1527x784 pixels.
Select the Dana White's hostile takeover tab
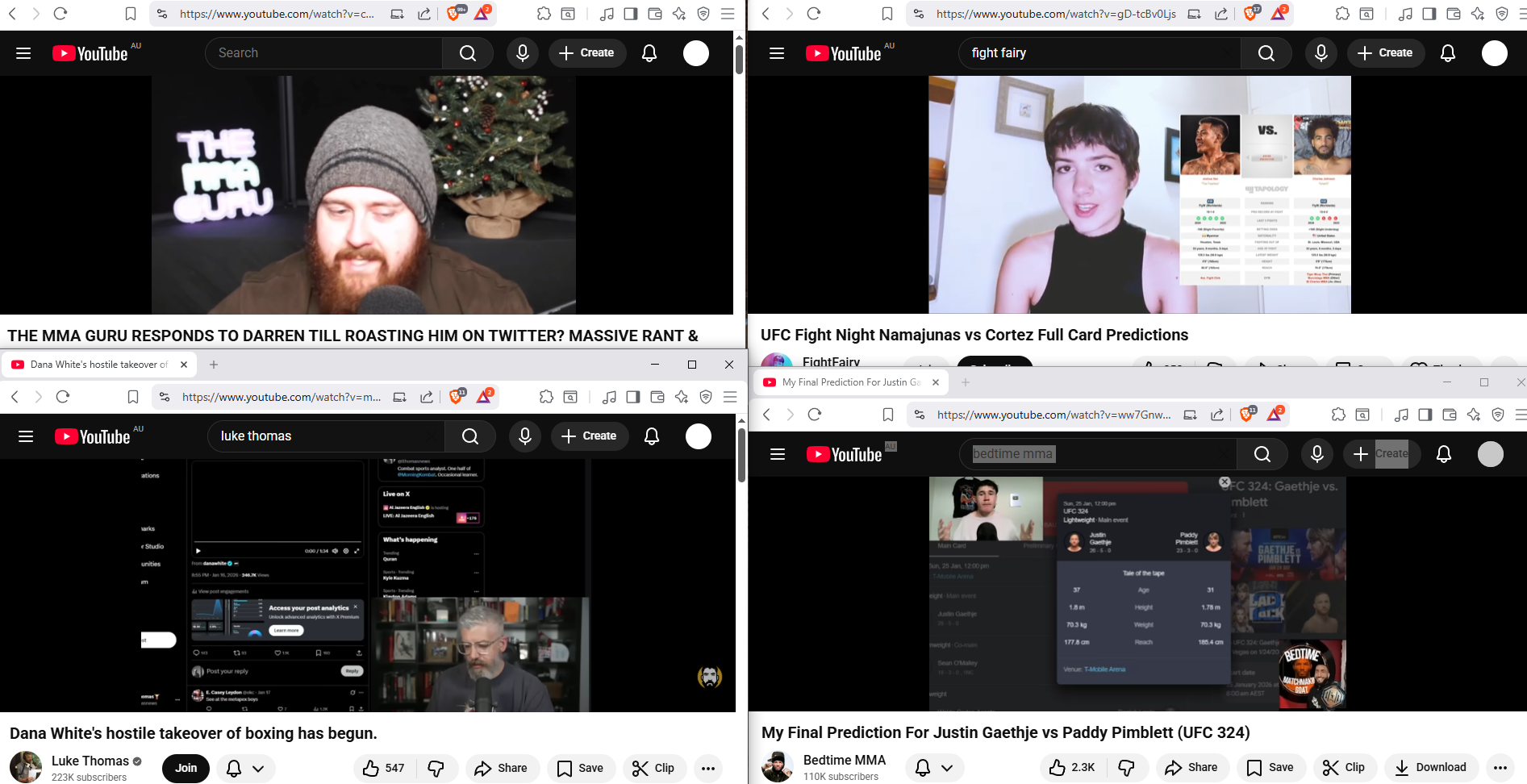pyautogui.click(x=99, y=365)
